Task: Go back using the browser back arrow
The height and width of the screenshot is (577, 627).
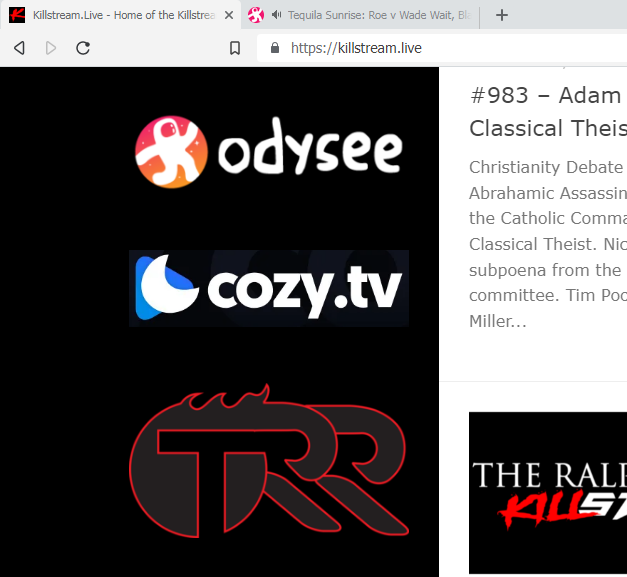Action: (19, 48)
